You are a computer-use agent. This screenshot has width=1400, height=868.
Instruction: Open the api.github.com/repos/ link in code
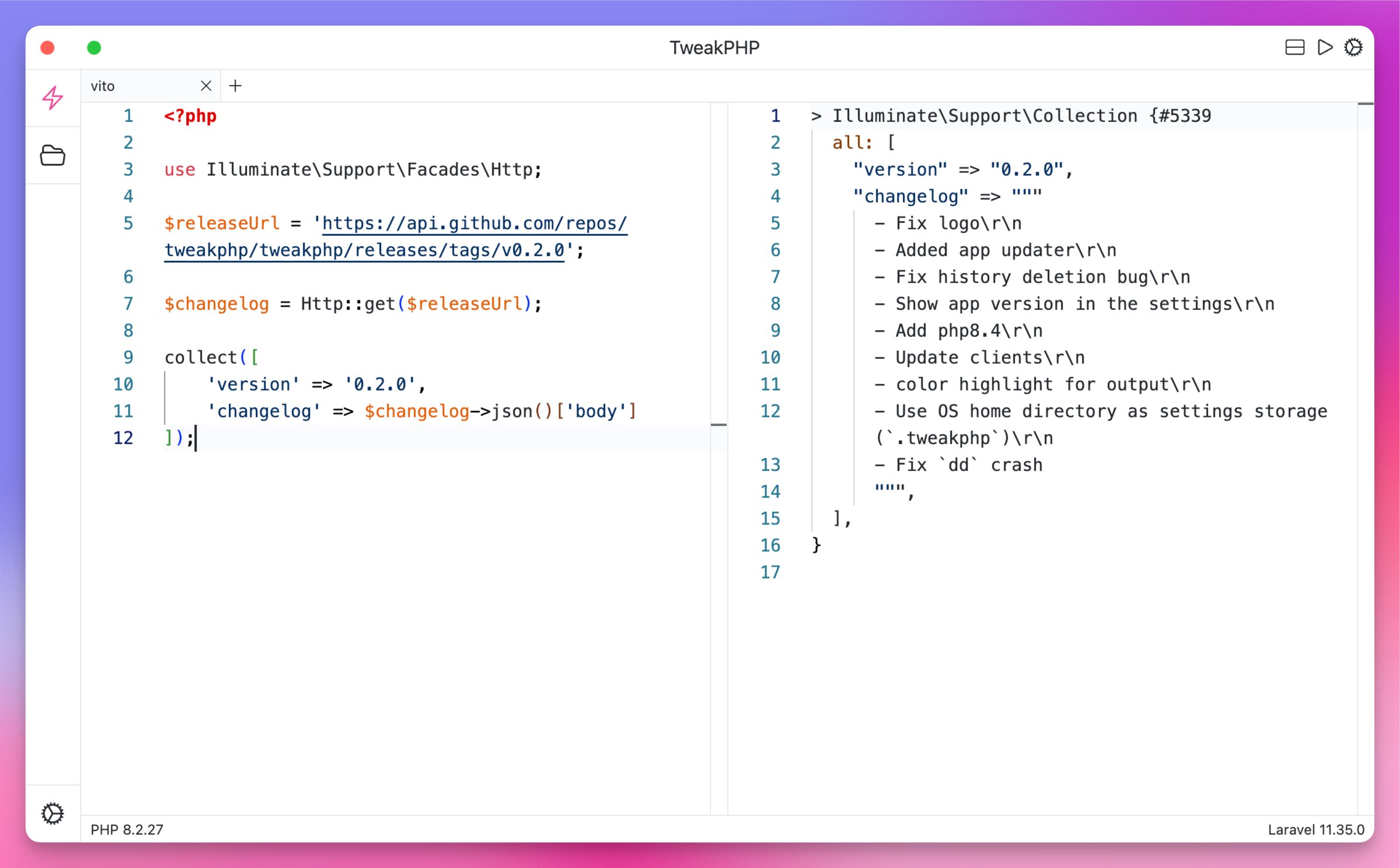point(474,223)
